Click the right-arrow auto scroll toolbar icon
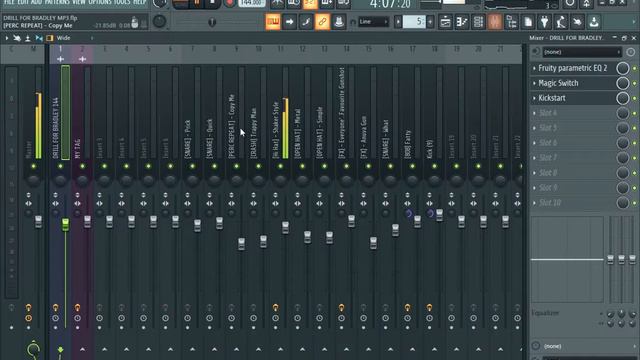640x360 pixels. 289,22
